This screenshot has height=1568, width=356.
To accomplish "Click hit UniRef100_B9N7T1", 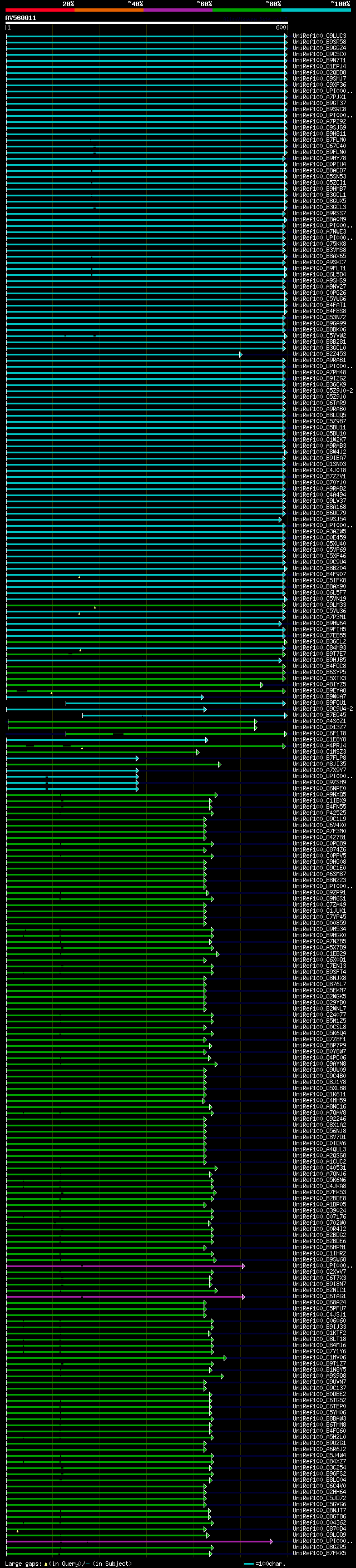I will click(319, 60).
